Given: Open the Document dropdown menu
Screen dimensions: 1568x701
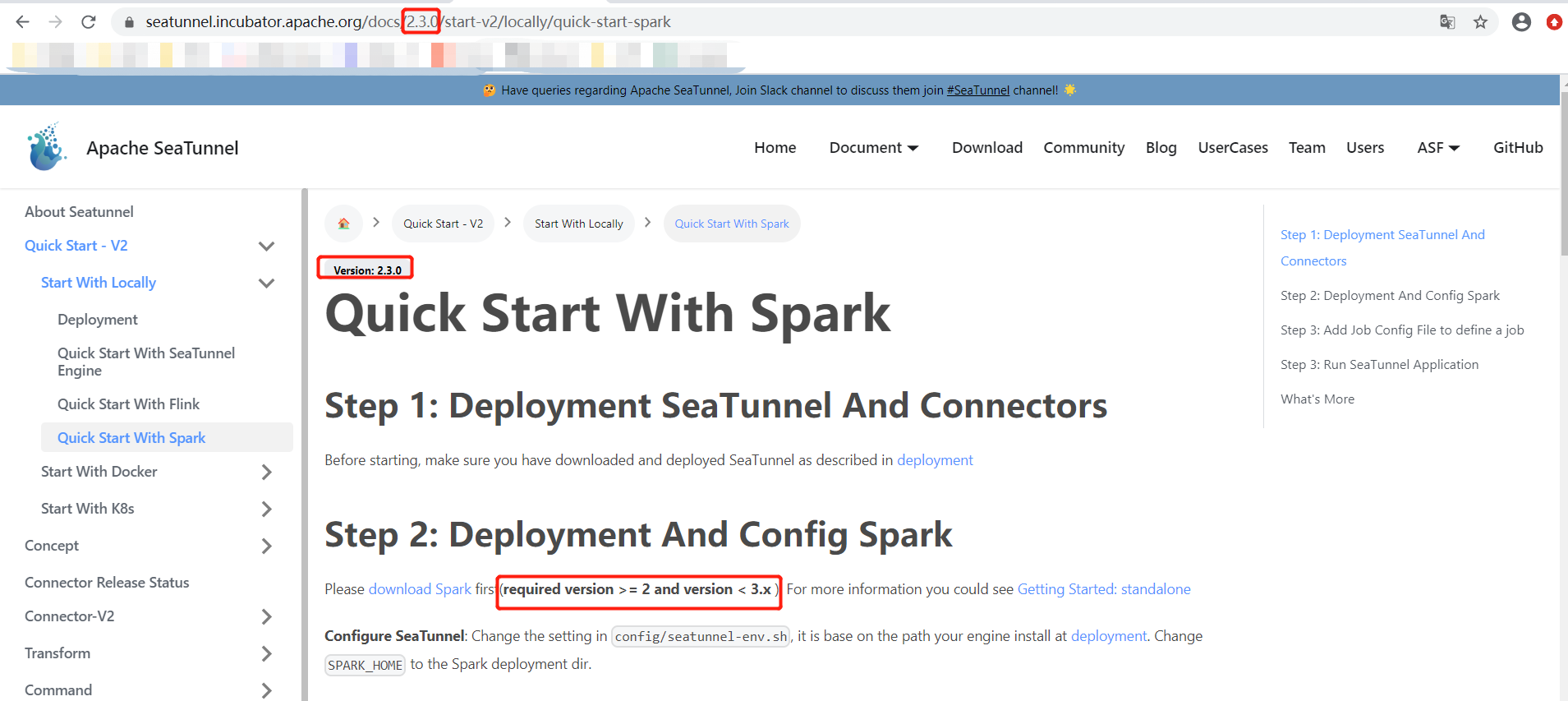Looking at the screenshot, I should 874,147.
